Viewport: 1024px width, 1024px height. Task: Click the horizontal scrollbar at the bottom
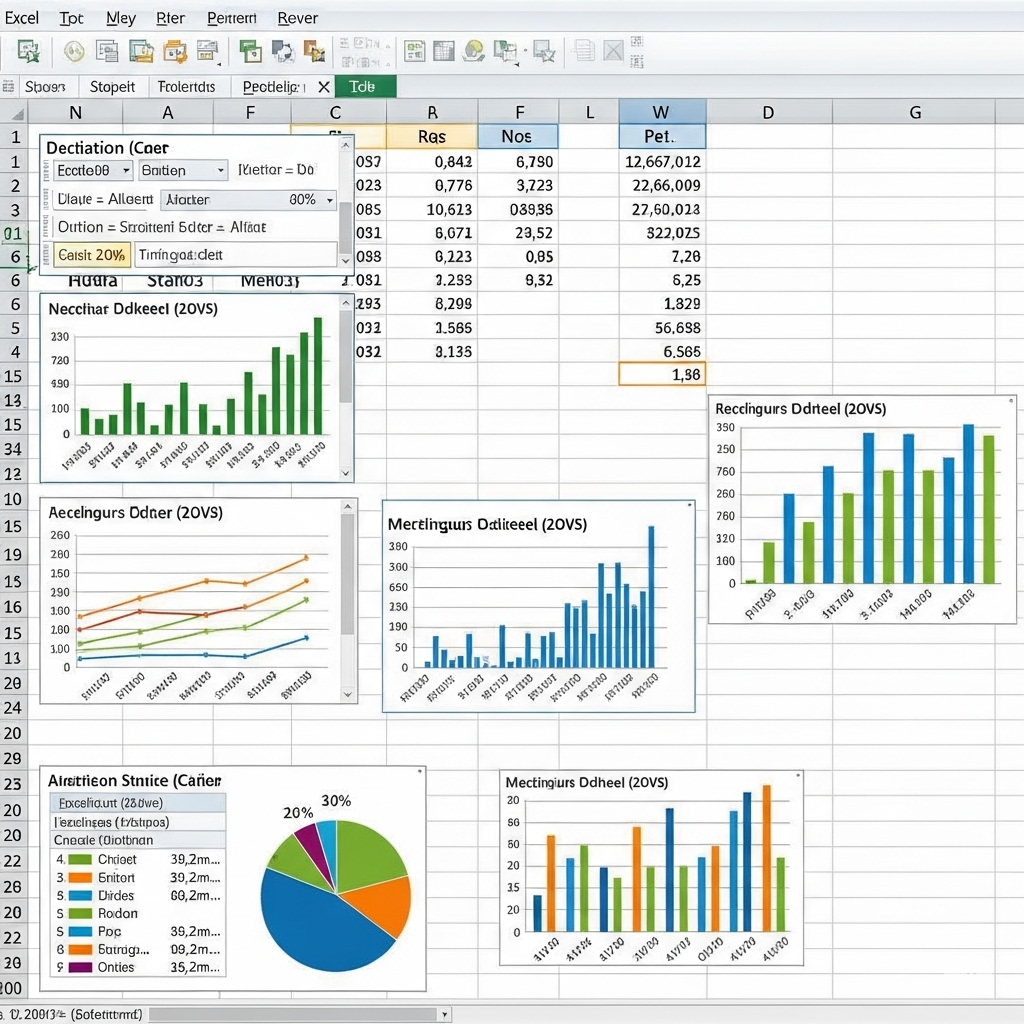(x=294, y=1014)
